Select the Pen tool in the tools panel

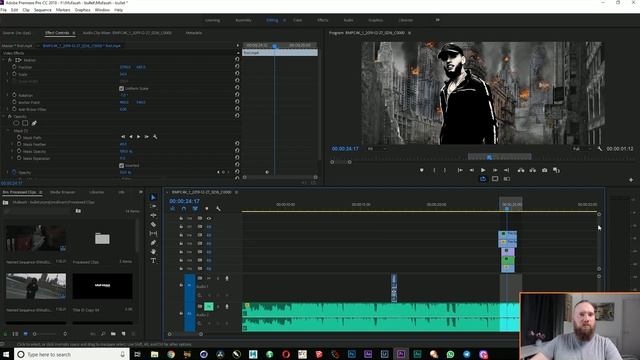click(153, 243)
